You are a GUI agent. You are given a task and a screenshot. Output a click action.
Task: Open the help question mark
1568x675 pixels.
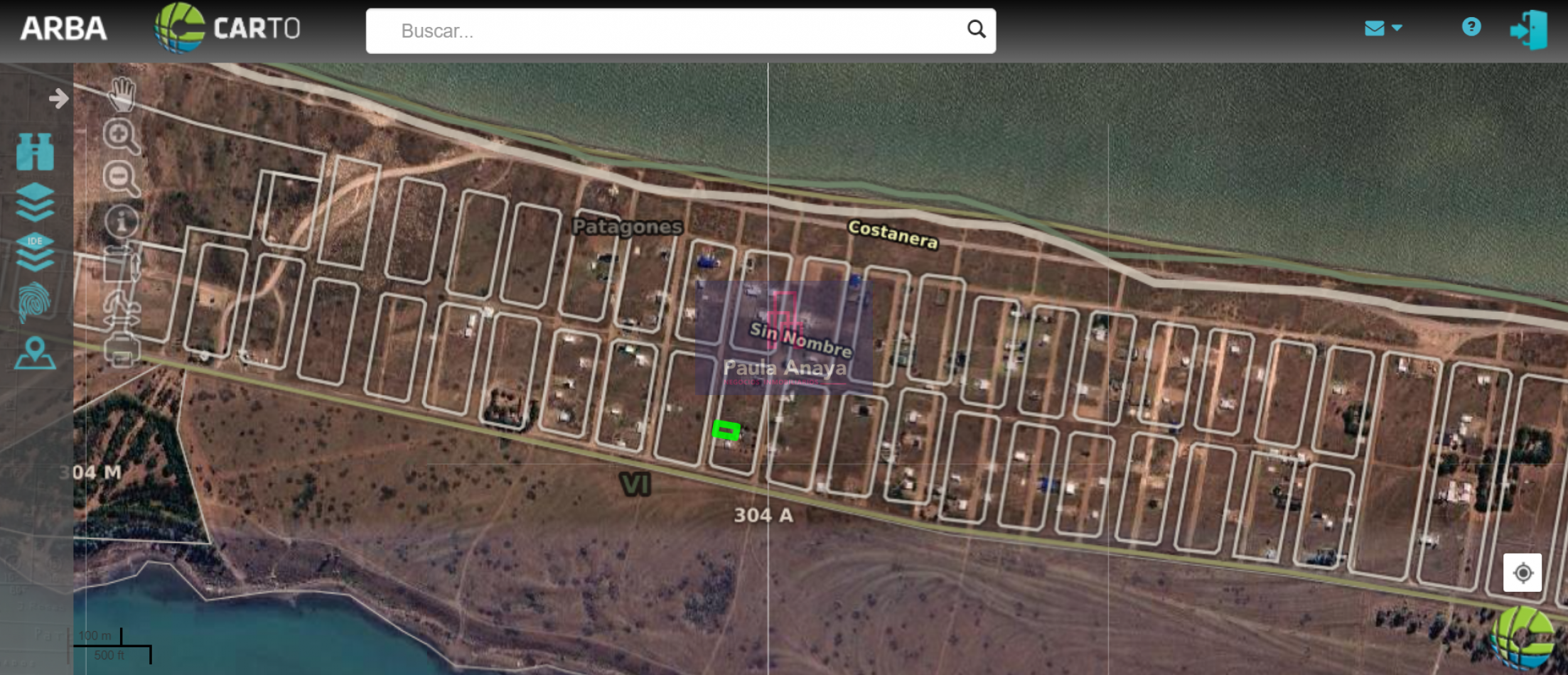[x=1471, y=27]
